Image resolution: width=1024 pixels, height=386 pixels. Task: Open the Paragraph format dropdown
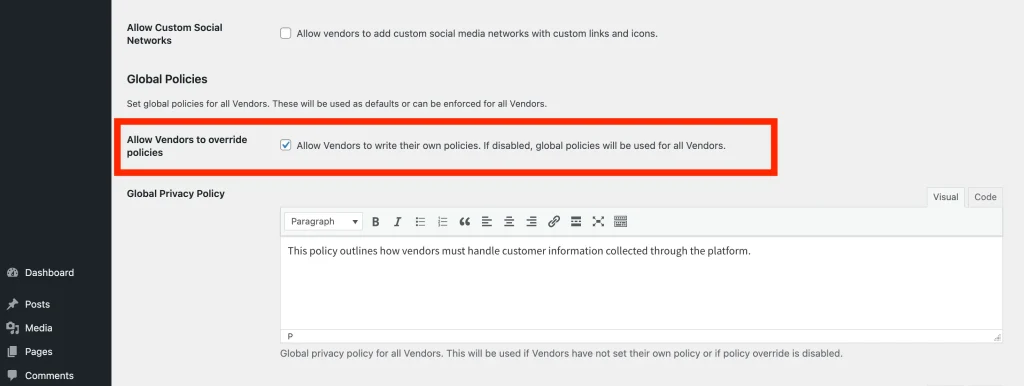pyautogui.click(x=324, y=222)
